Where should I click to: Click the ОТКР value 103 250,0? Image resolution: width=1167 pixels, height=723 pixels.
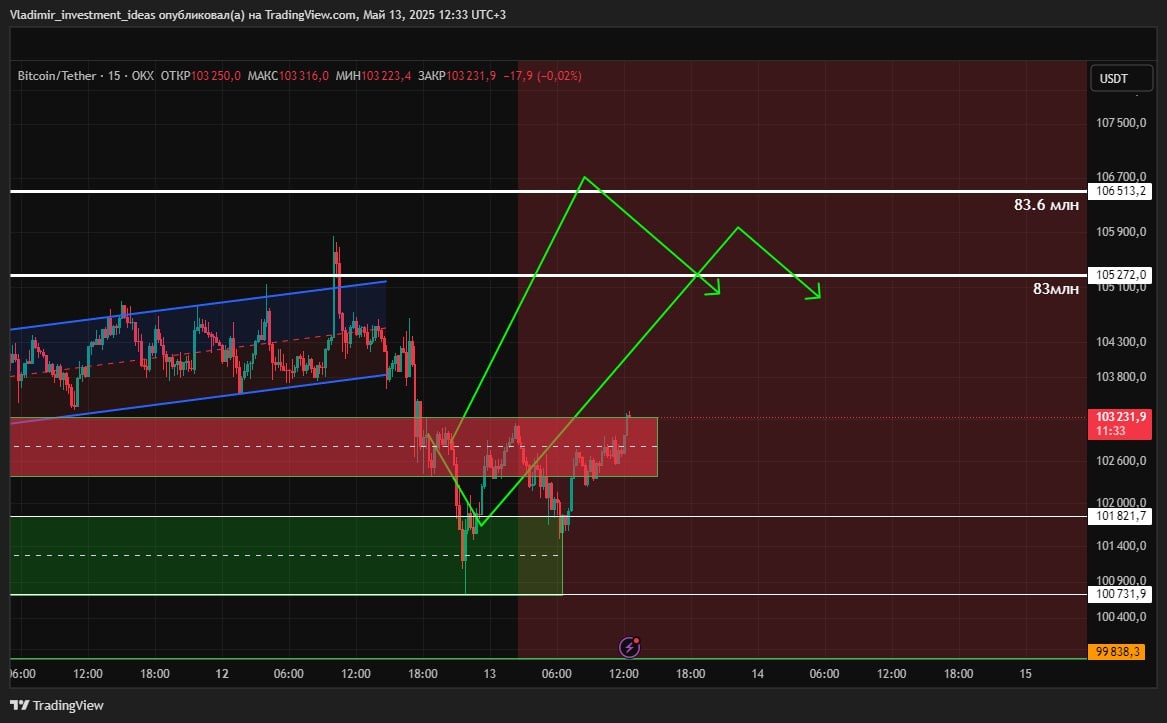[x=216, y=76]
